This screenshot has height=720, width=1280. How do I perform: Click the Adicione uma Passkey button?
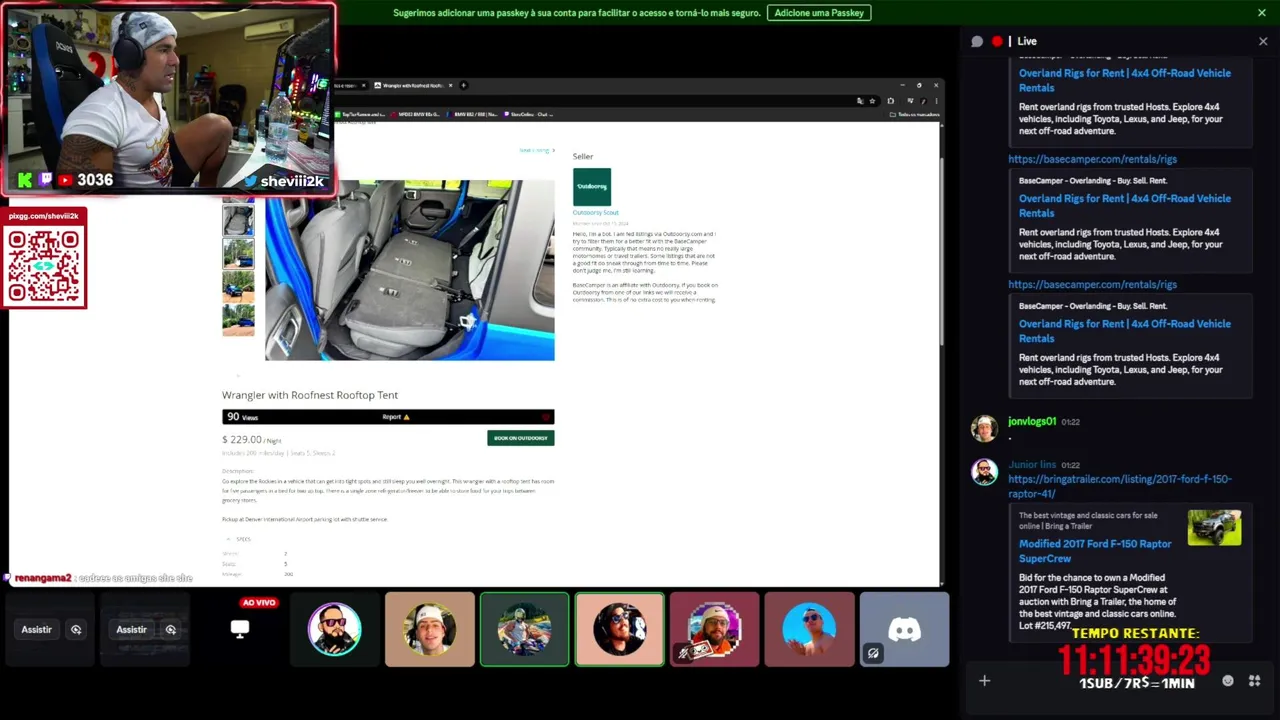click(x=819, y=13)
